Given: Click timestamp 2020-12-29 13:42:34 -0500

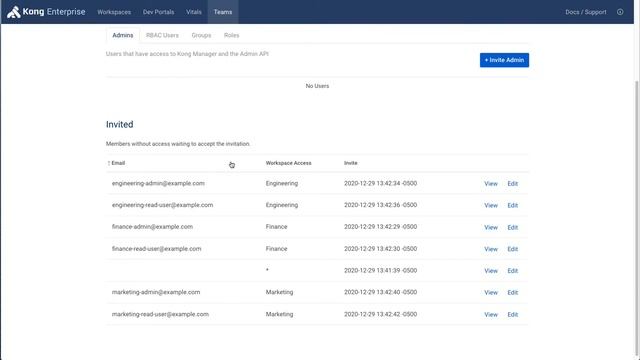Looking at the screenshot, I should 380,183.
